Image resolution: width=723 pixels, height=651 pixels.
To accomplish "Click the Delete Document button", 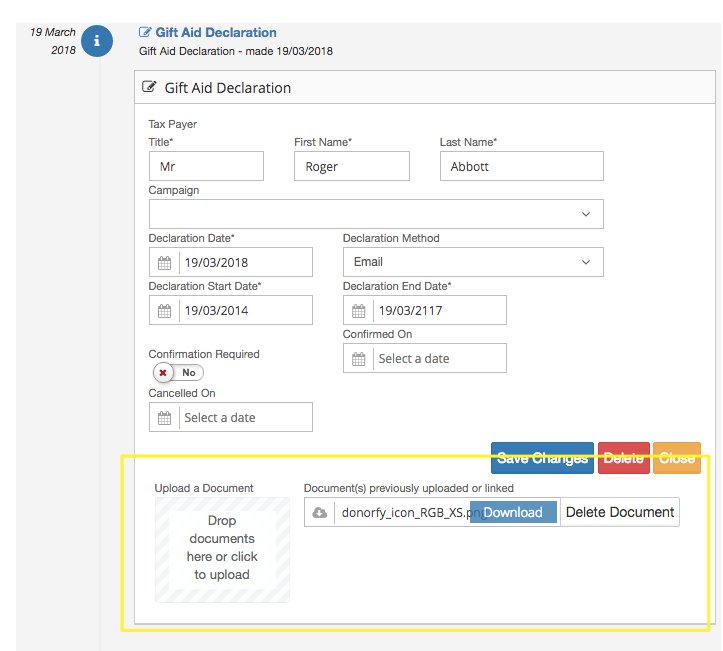I will pos(619,513).
